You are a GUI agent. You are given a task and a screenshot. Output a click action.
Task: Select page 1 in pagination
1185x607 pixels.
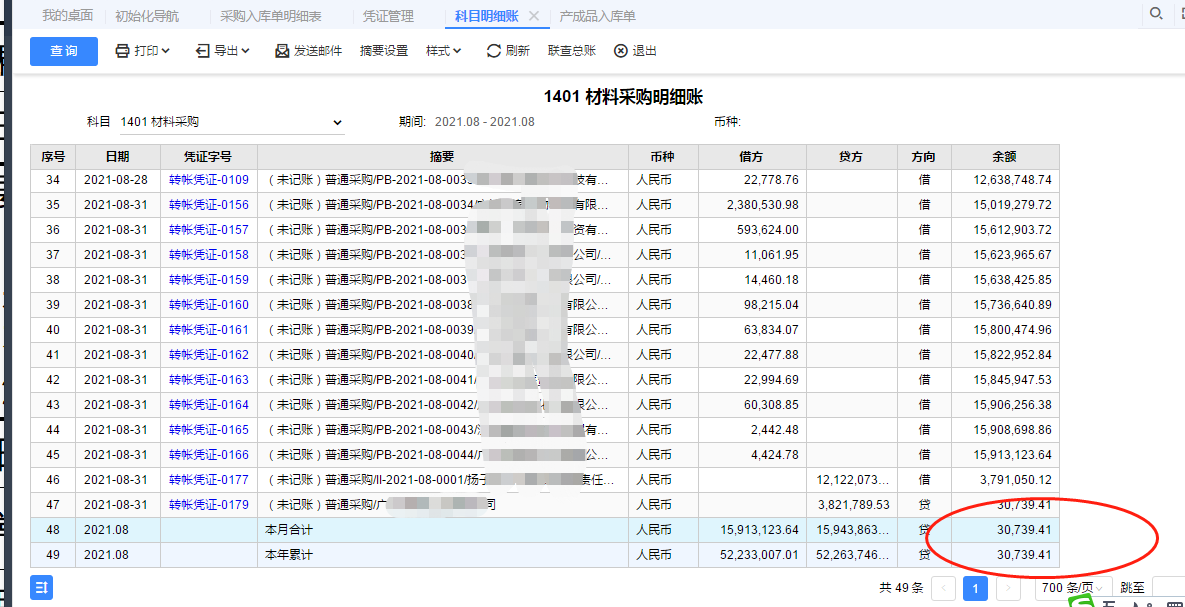[976, 587]
